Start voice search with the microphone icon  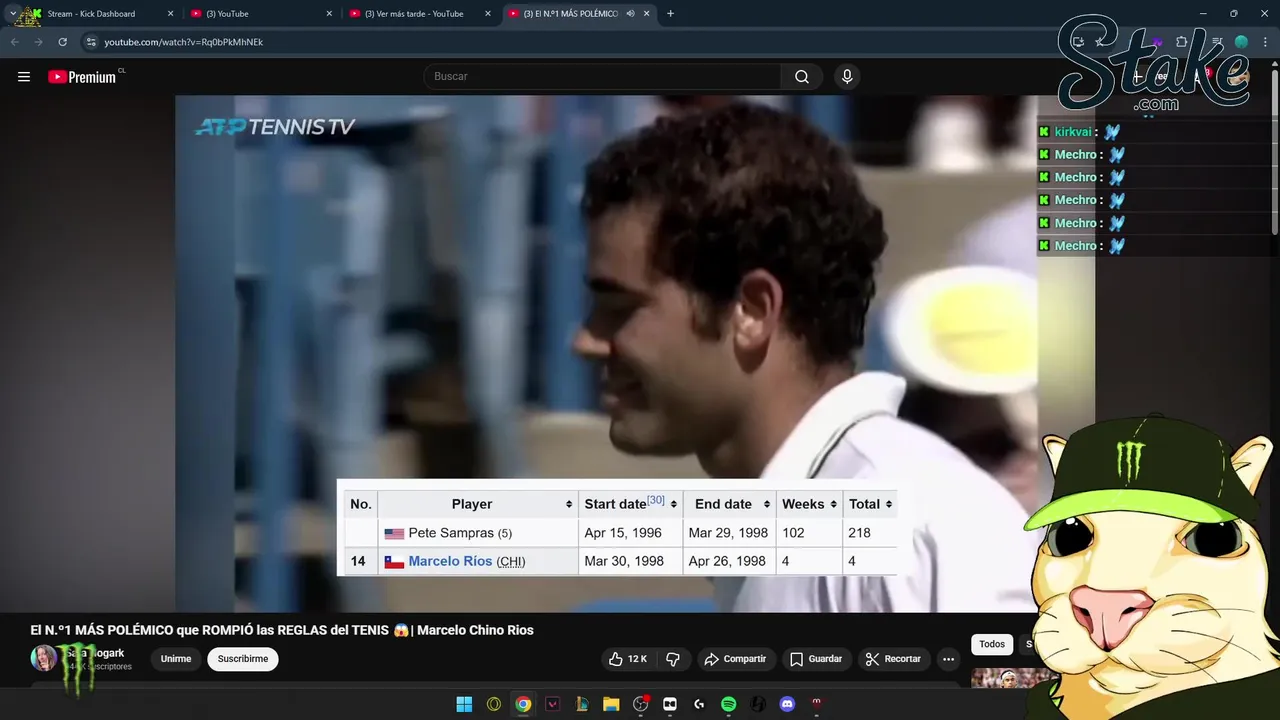point(847,77)
